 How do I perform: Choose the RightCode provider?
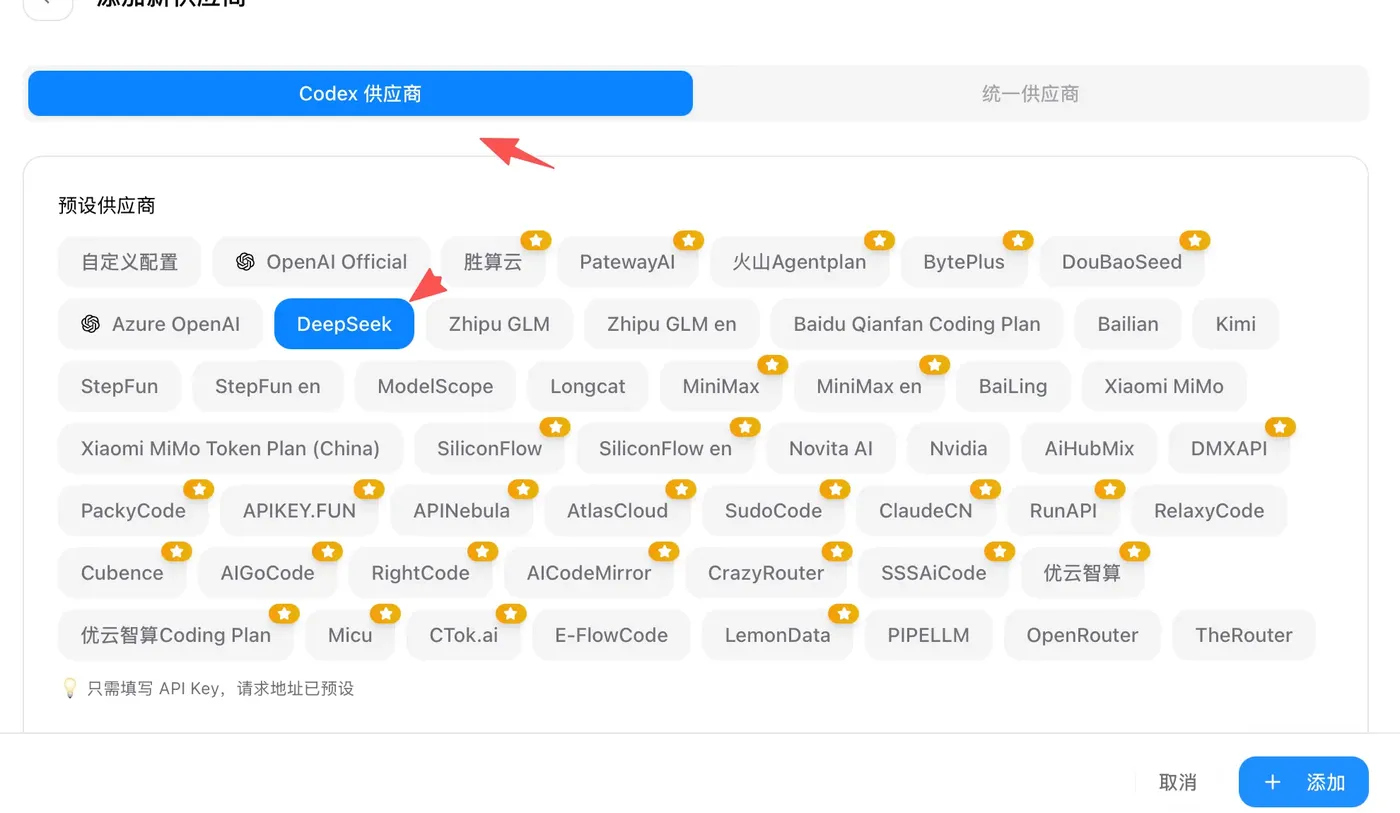420,572
